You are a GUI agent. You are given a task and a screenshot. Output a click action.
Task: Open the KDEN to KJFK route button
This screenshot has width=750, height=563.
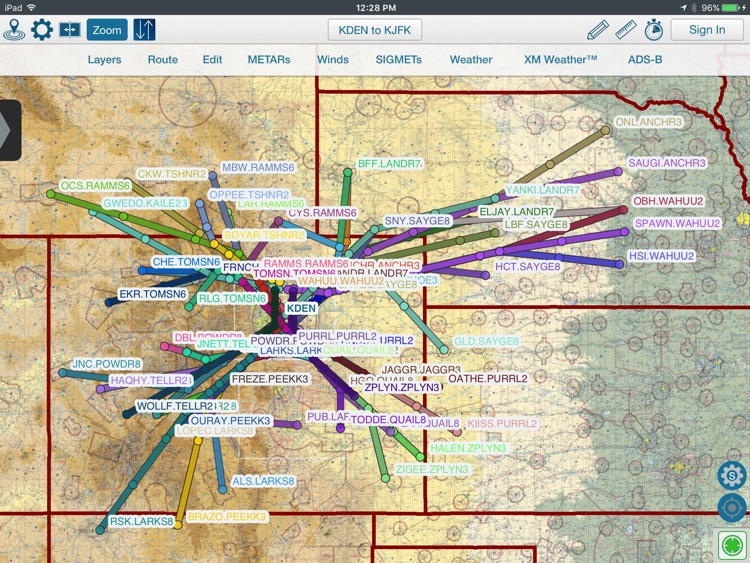coord(375,30)
